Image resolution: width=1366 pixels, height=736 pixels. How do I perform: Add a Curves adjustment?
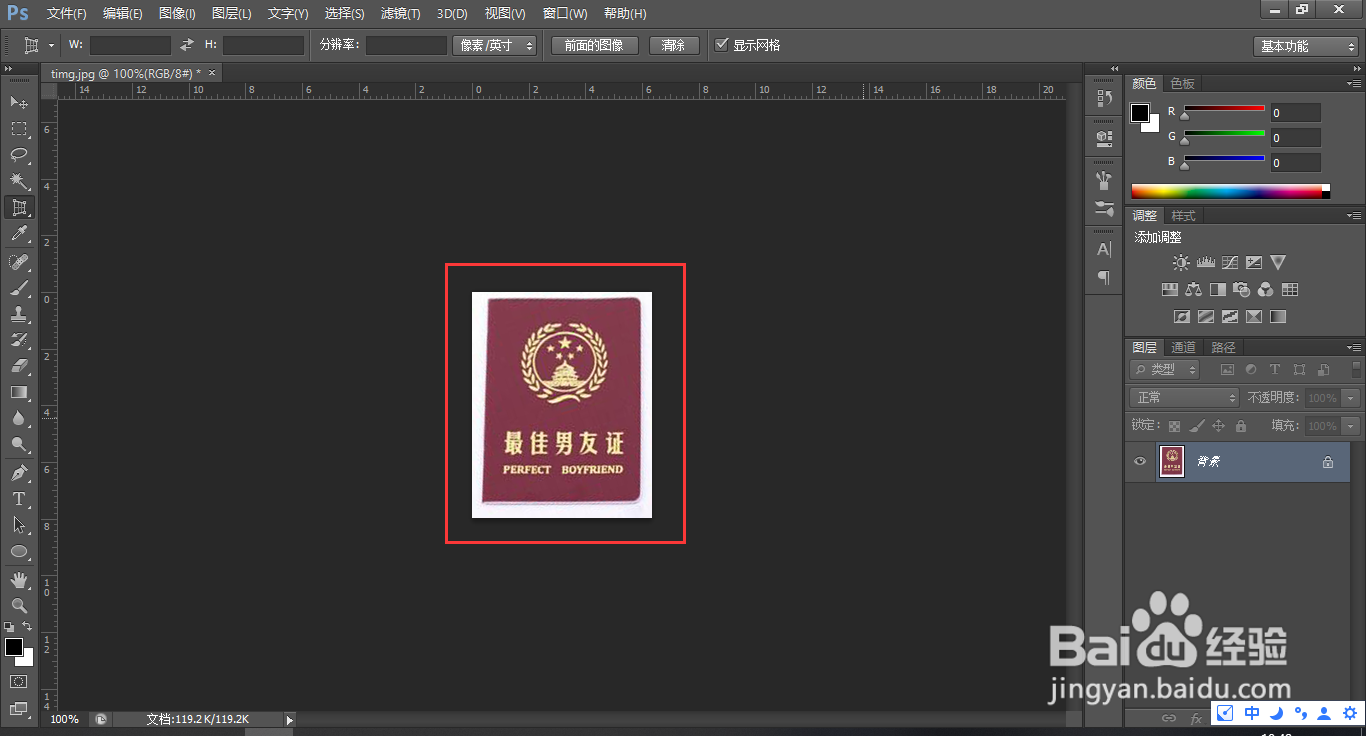[1230, 263]
